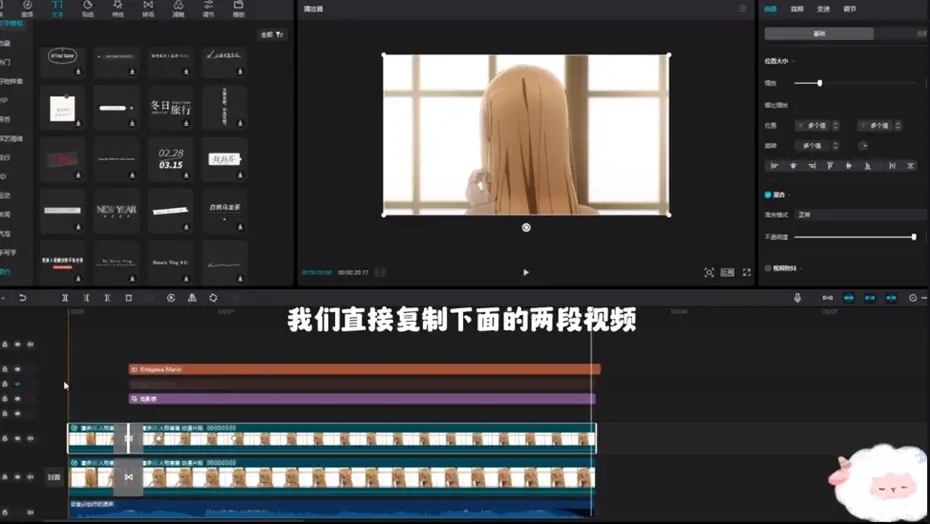930x524 pixels.
Task: Click the 不透明度 opacity slider
Action: coord(855,237)
